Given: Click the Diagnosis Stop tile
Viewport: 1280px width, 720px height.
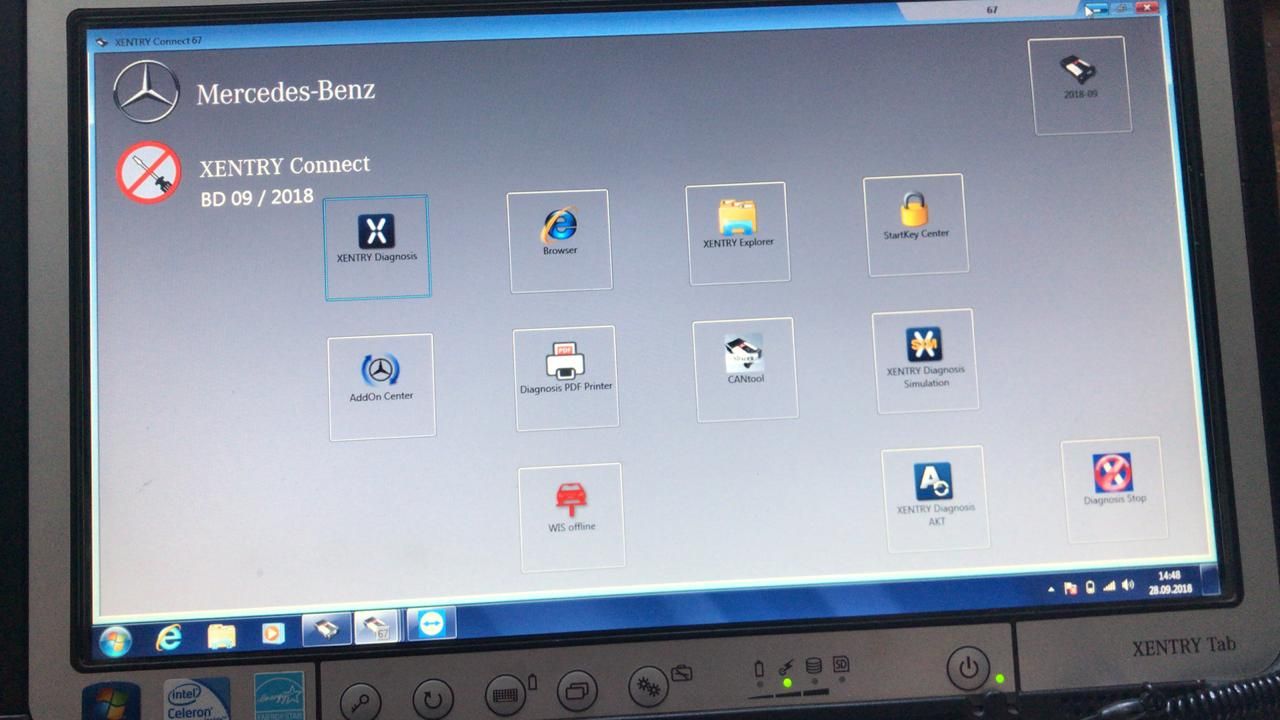Looking at the screenshot, I should [1114, 490].
